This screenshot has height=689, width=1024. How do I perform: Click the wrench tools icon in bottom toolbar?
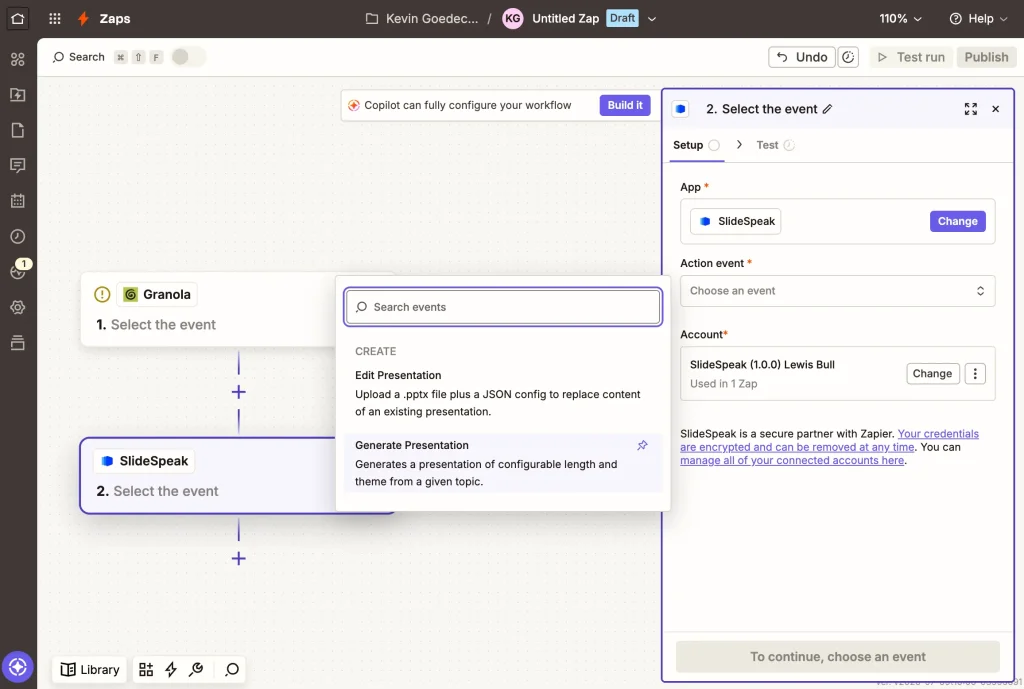pyautogui.click(x=196, y=669)
